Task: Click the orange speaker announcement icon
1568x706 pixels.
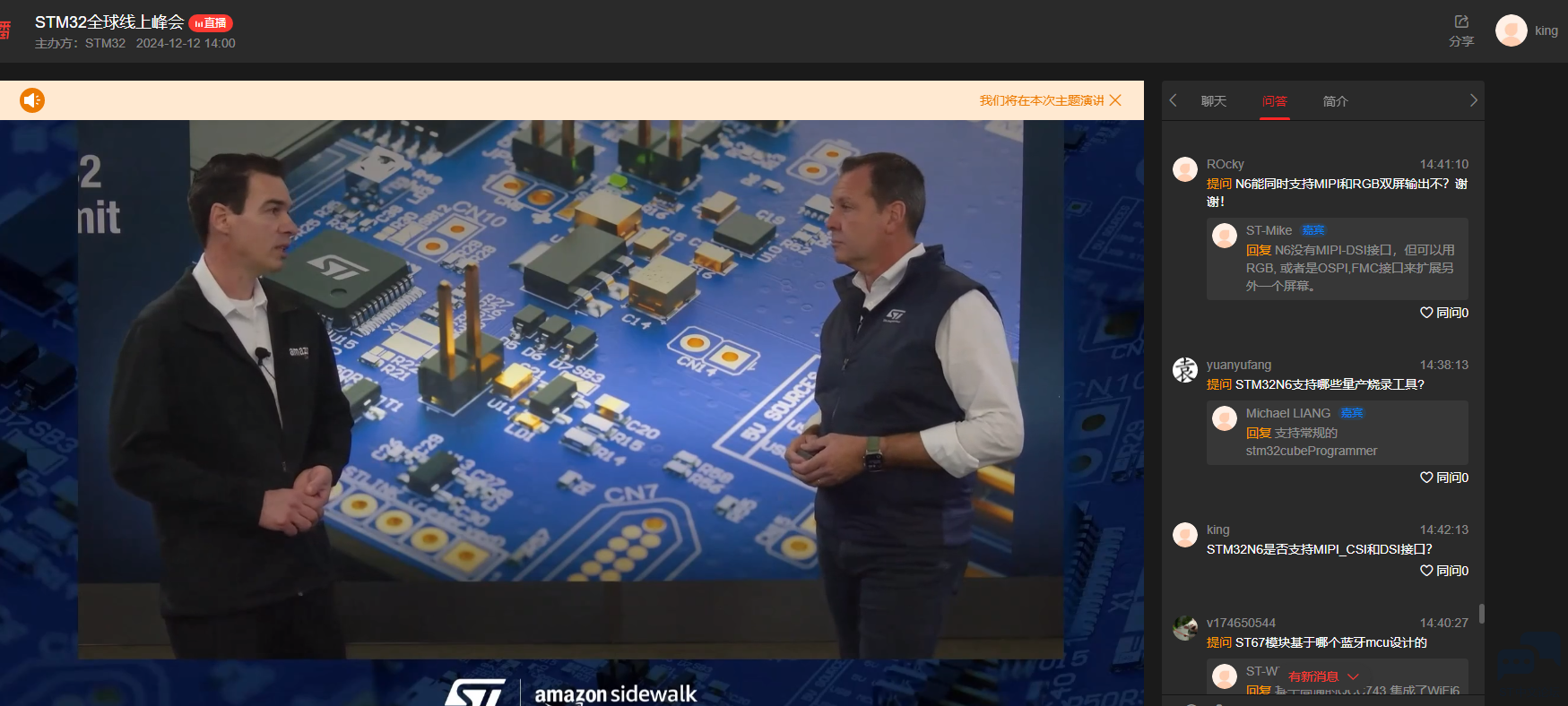Action: click(x=32, y=100)
